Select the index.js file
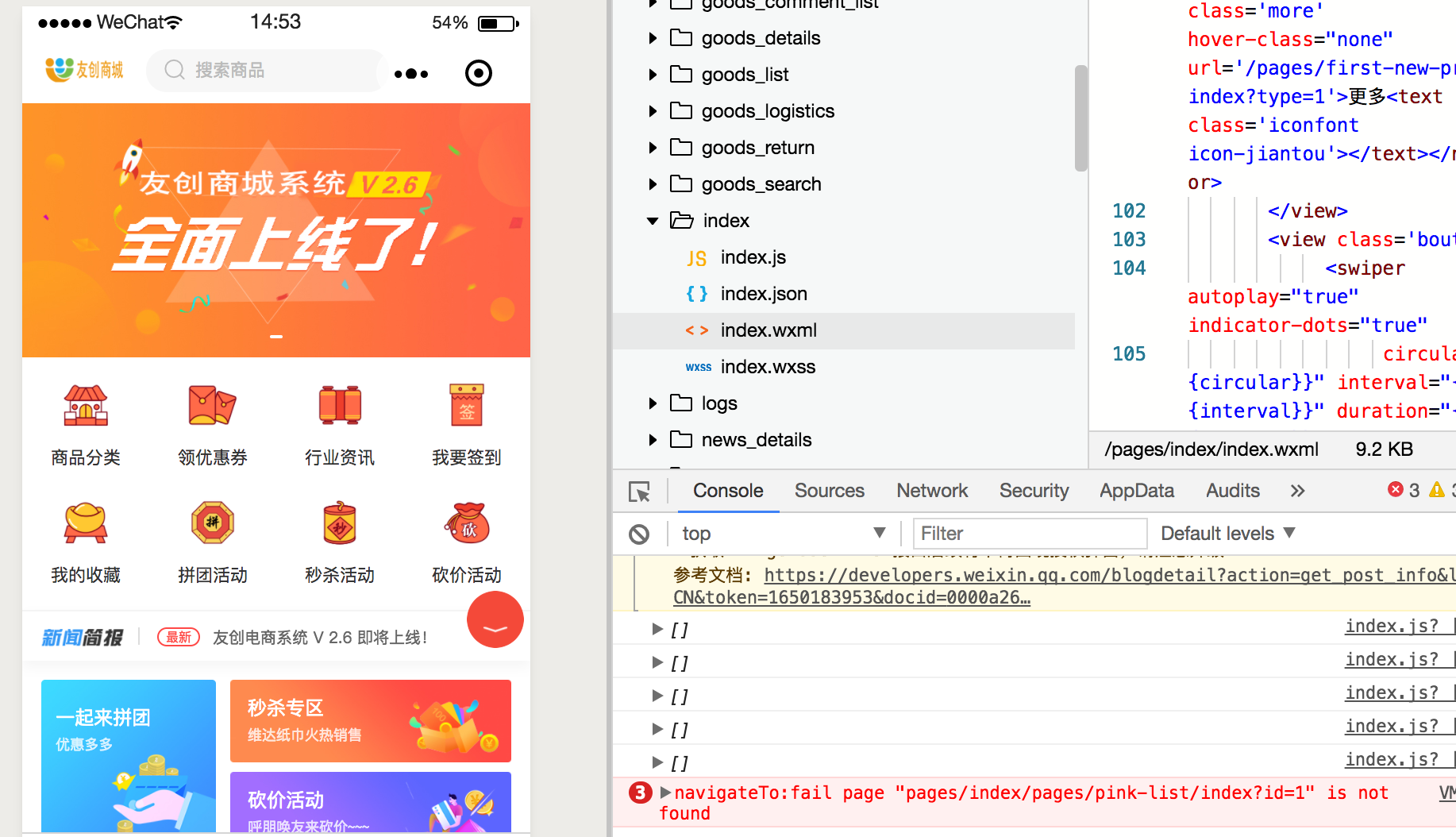This screenshot has width=1456, height=837. pos(753,257)
